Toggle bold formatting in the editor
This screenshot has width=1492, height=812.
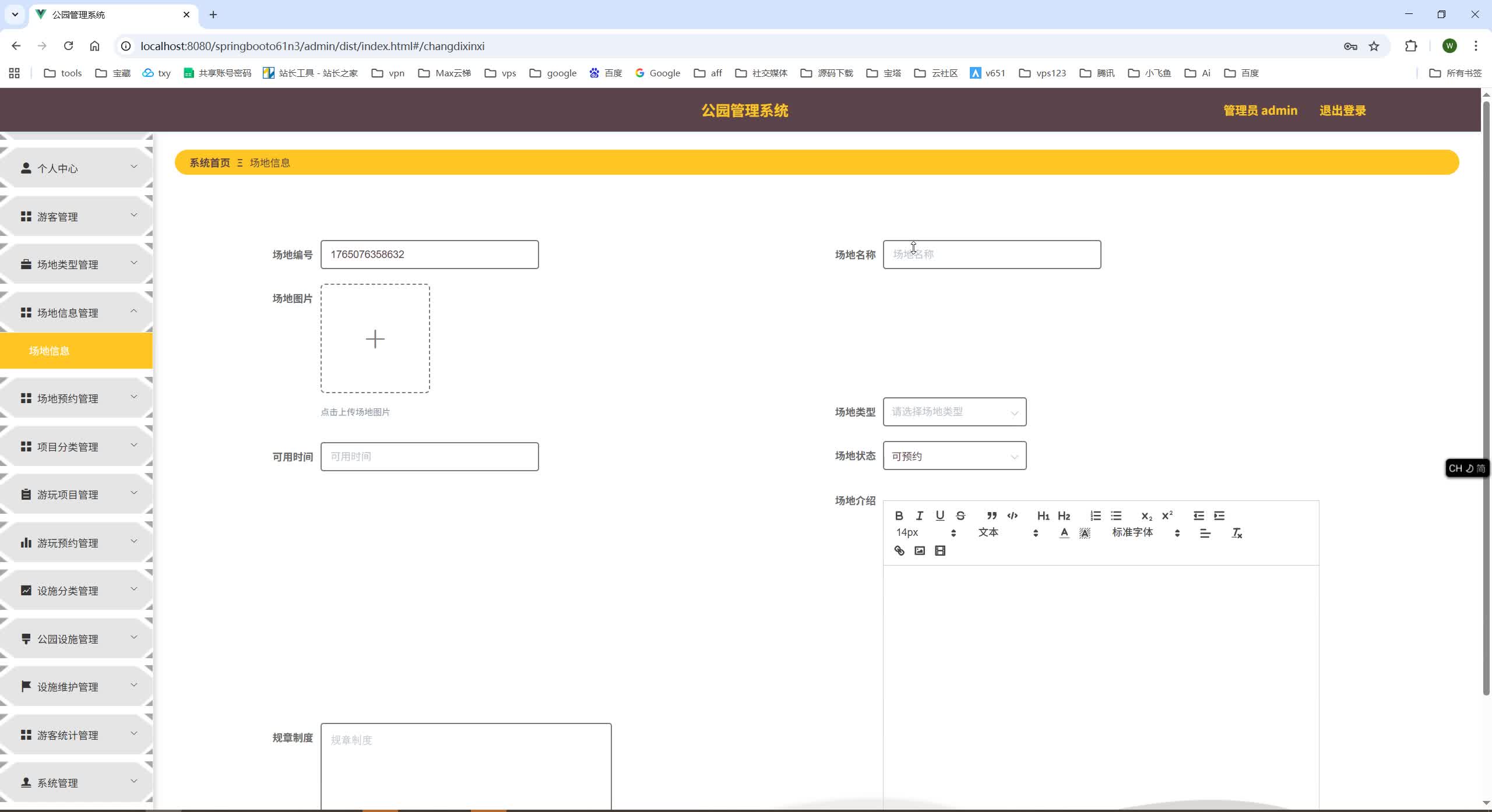pos(899,515)
